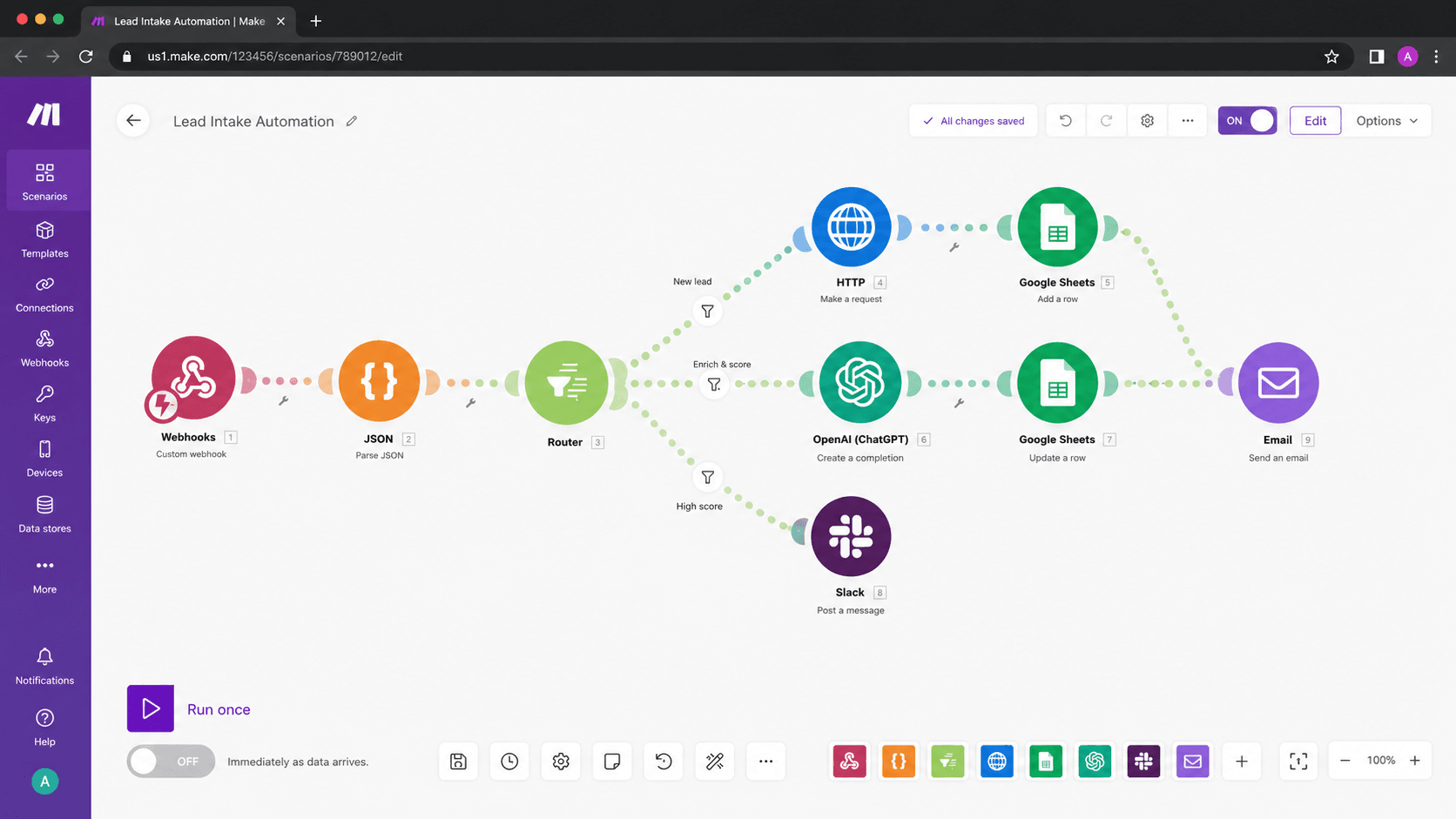
Task: Click wrench between HTTP and Google Sheets
Action: point(954,247)
